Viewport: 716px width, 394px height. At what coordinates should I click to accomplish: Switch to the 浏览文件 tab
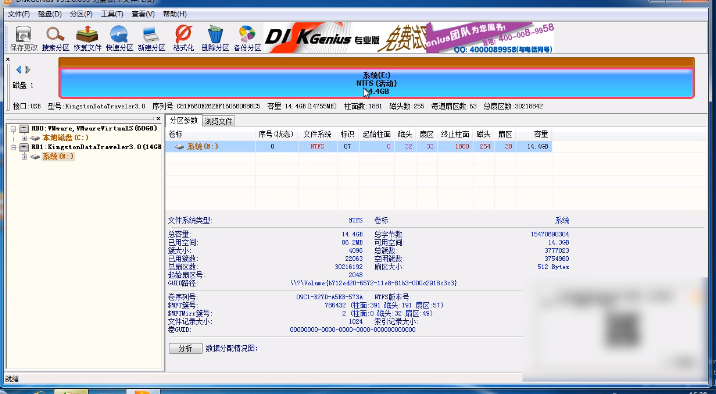(218, 121)
